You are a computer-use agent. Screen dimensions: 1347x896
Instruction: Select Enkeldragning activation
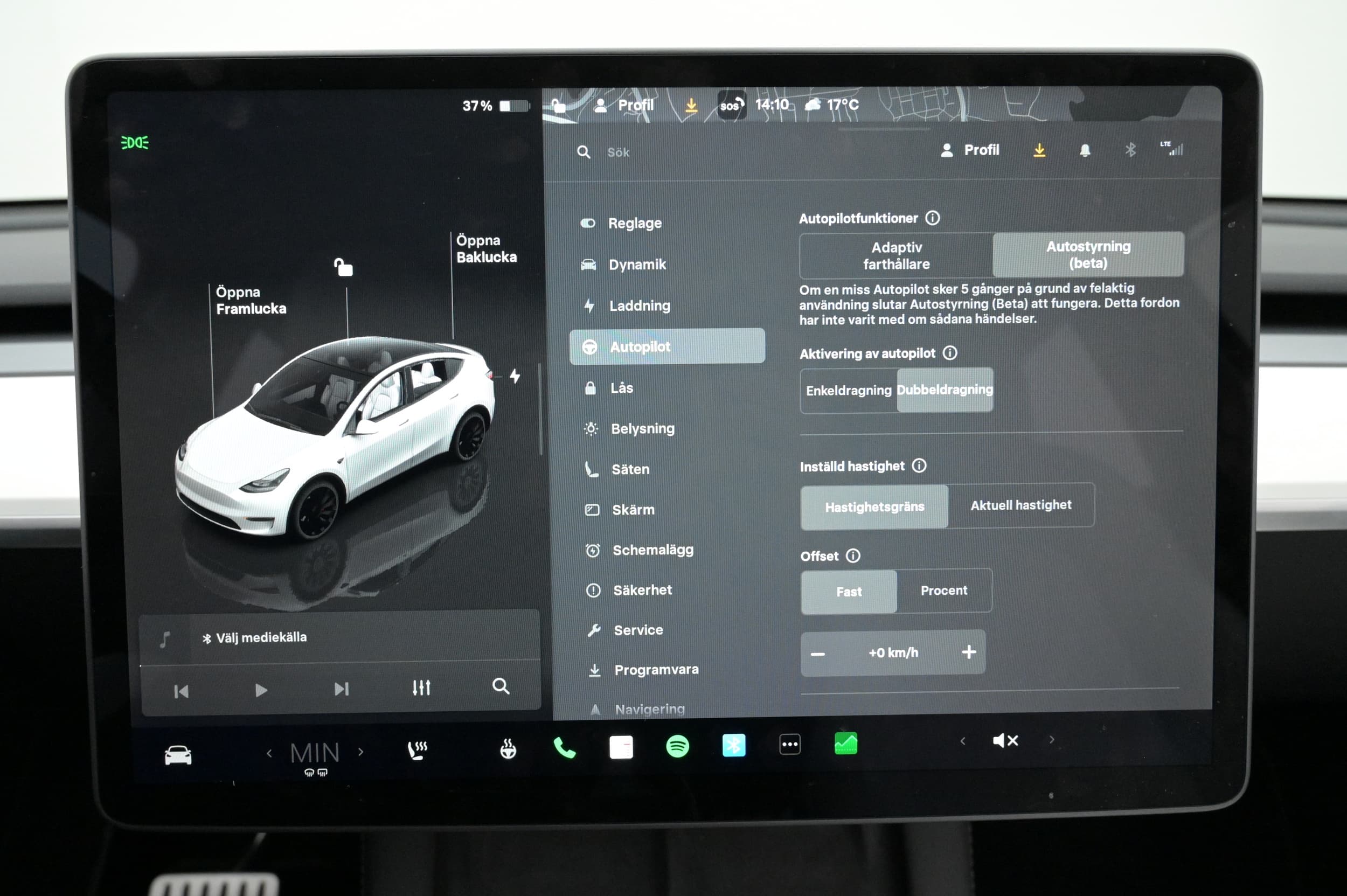[849, 390]
